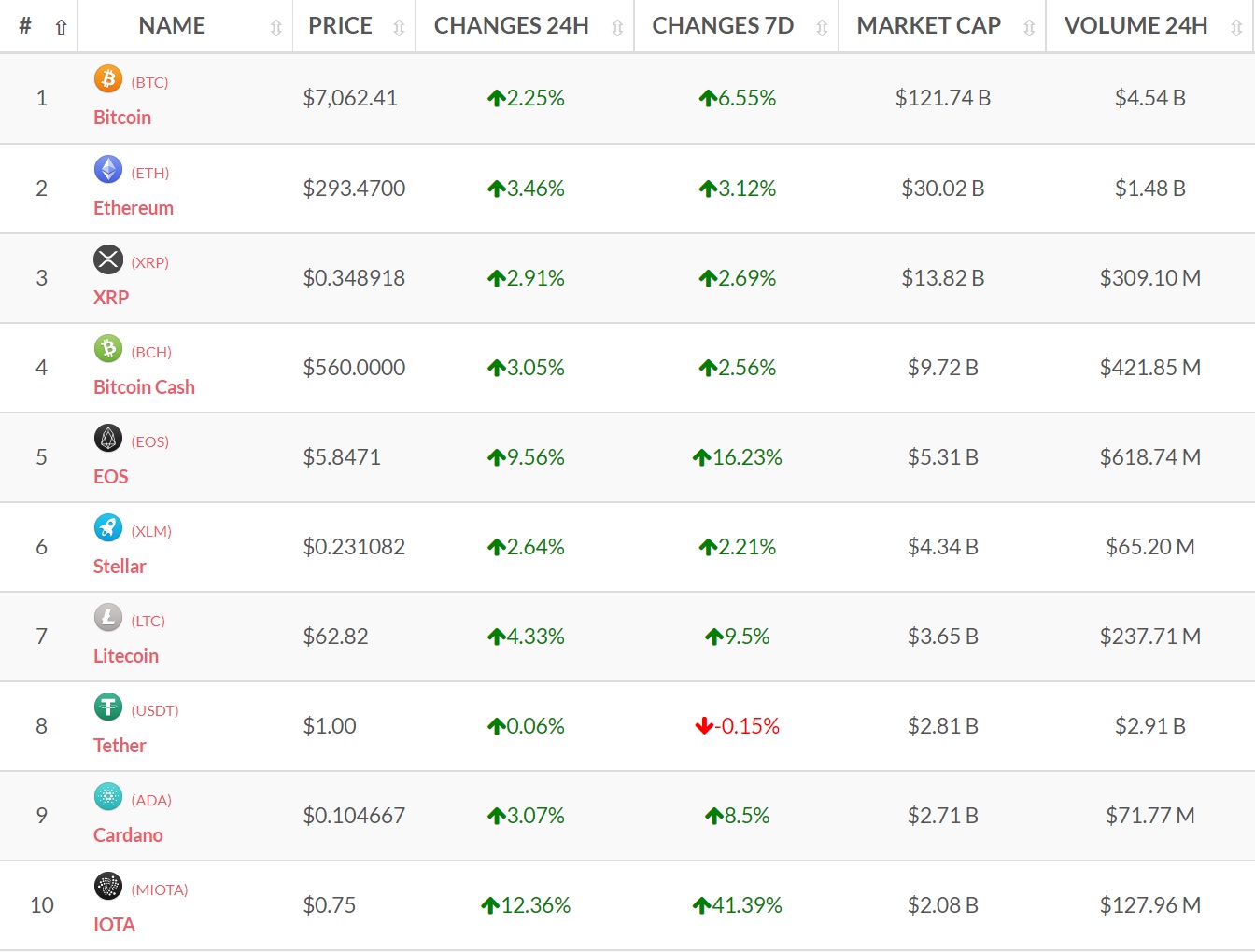Sort by CHANGES 24H column sort arrows
1255x952 pixels.
(x=617, y=28)
